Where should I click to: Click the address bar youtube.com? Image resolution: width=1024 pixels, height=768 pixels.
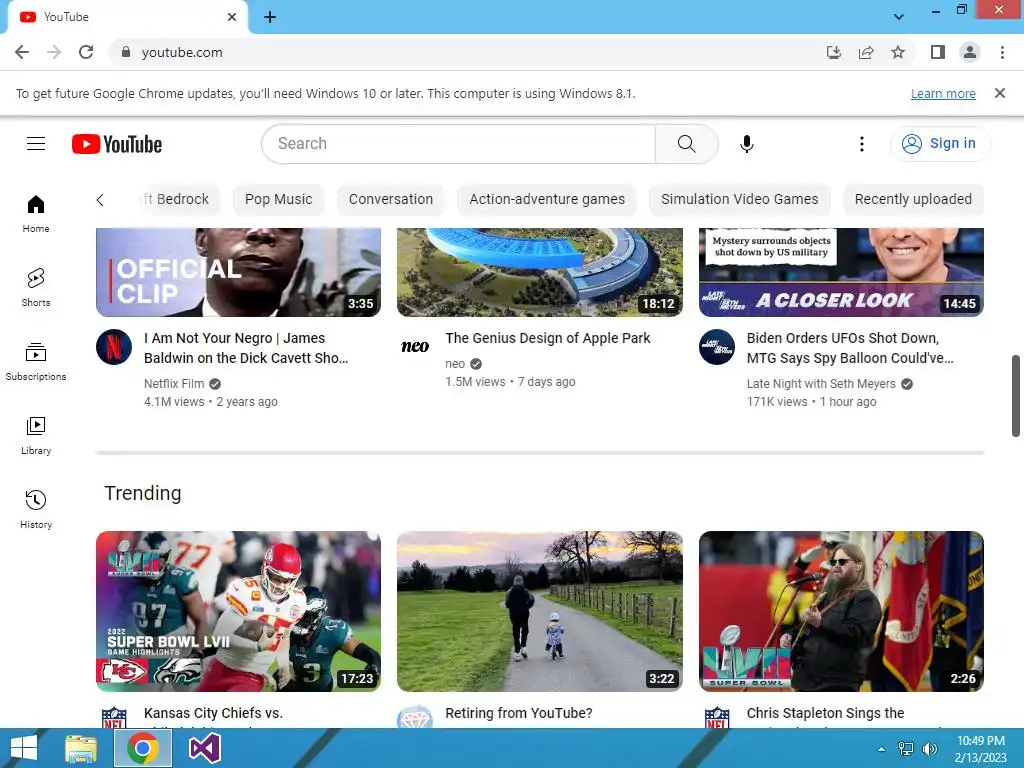point(182,52)
